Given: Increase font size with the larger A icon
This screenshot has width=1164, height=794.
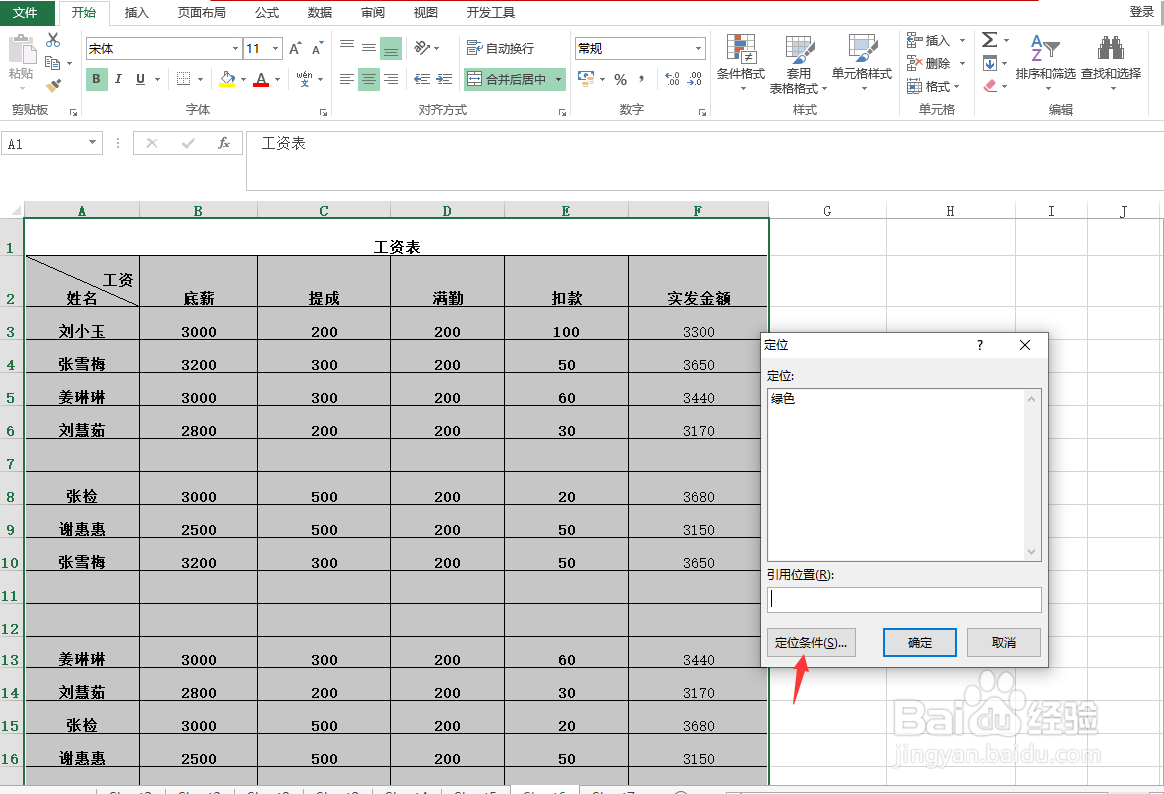Looking at the screenshot, I should point(295,49).
